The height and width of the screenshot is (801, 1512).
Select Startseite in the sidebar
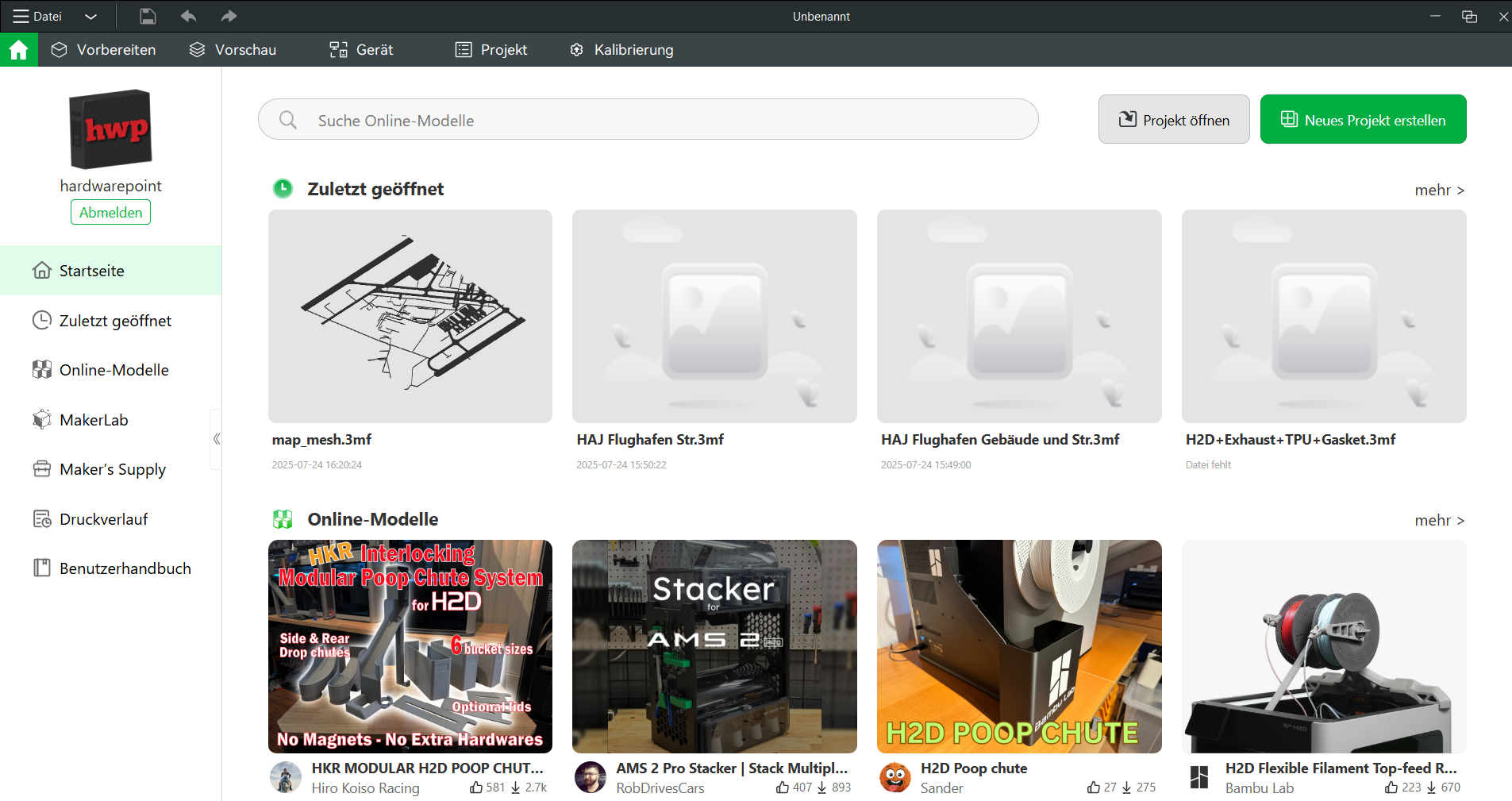pos(110,271)
